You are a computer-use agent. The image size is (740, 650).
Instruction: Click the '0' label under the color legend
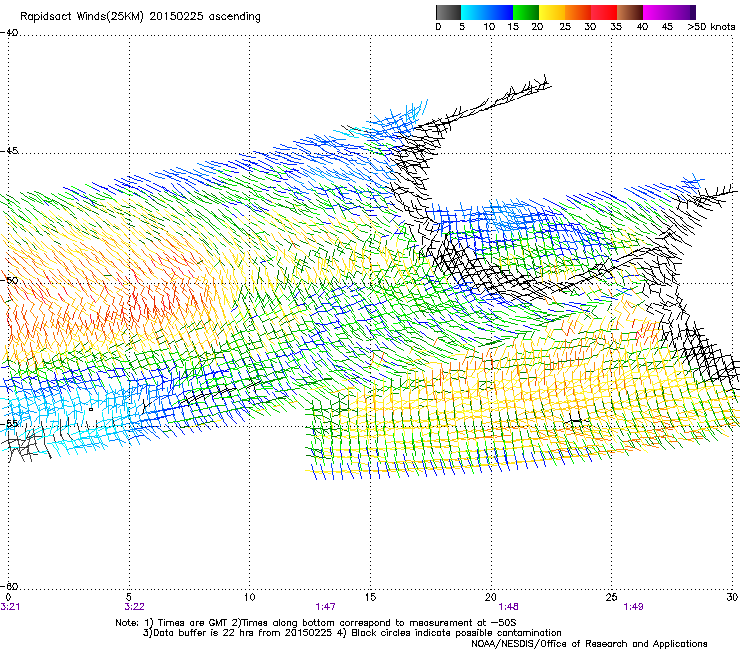(x=438, y=27)
